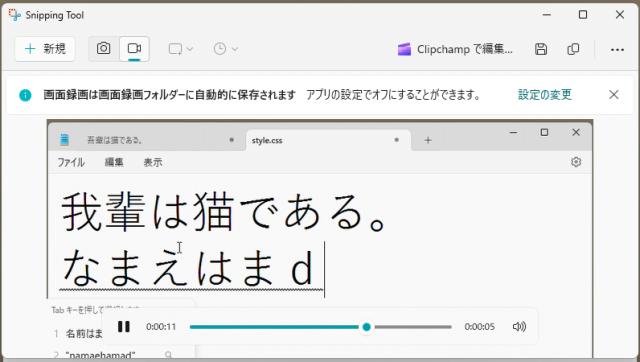Open the snipping shape mode dropdown
Image resolution: width=640 pixels, height=362 pixels.
(181, 49)
